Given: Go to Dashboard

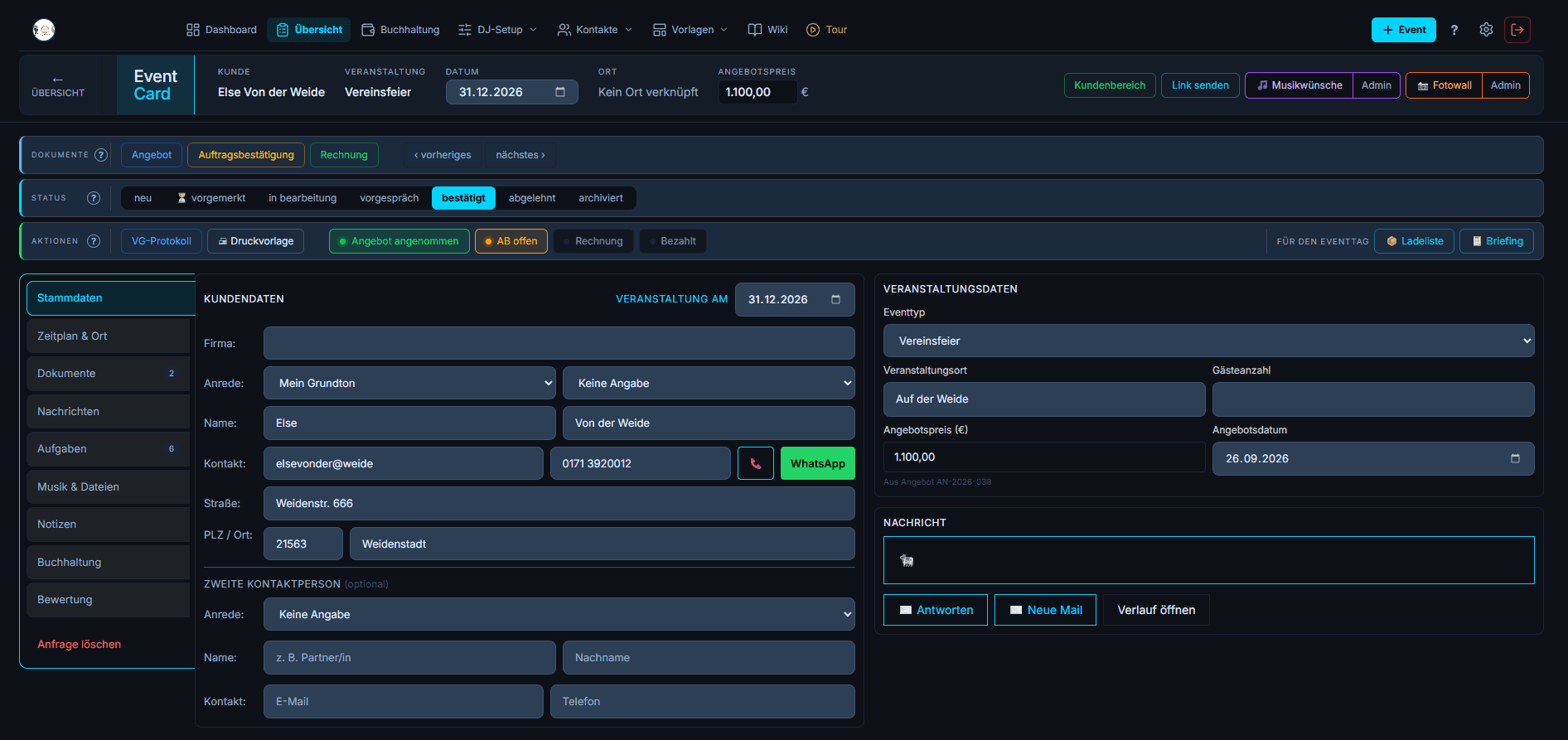Looking at the screenshot, I should (221, 30).
